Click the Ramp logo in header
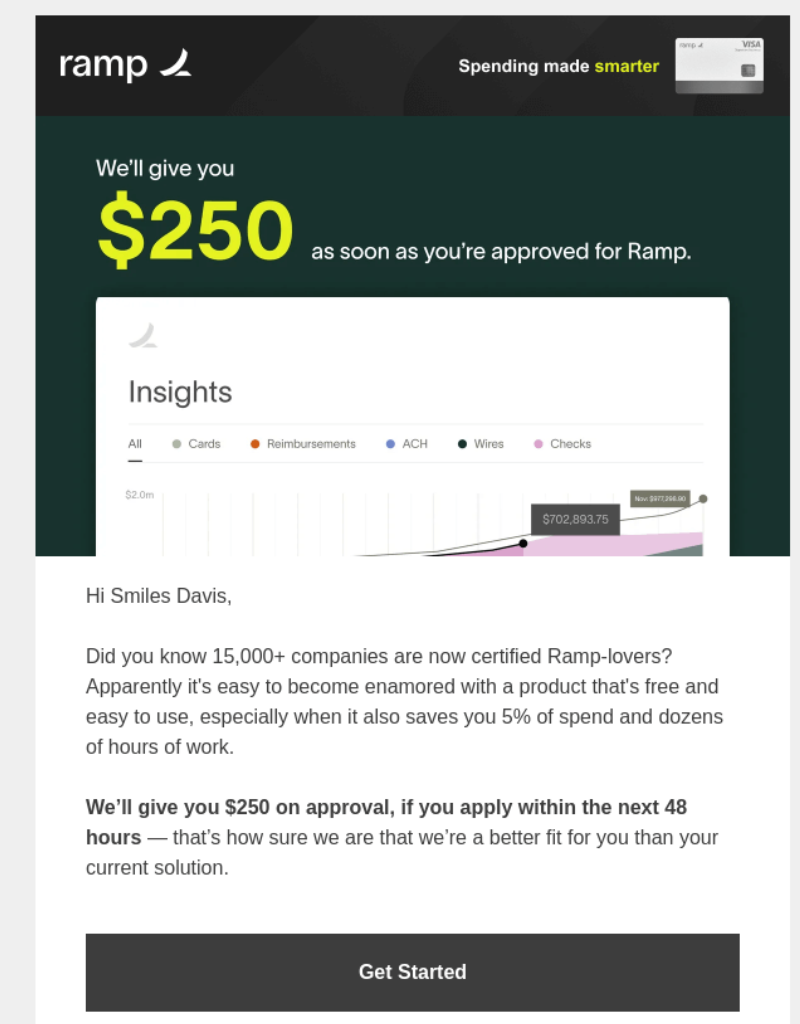This screenshot has height=1024, width=800. coord(125,65)
